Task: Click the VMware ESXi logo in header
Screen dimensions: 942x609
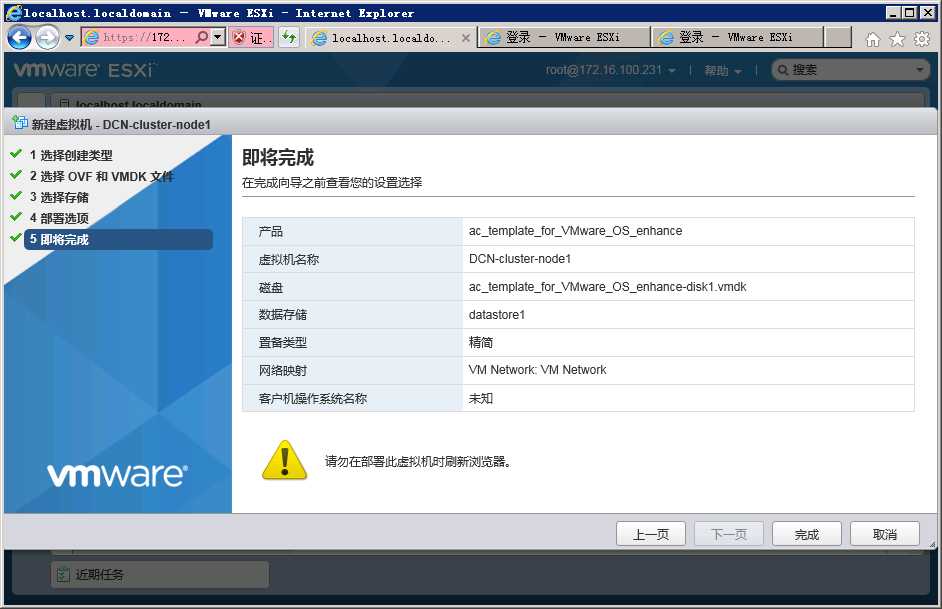Action: point(84,70)
